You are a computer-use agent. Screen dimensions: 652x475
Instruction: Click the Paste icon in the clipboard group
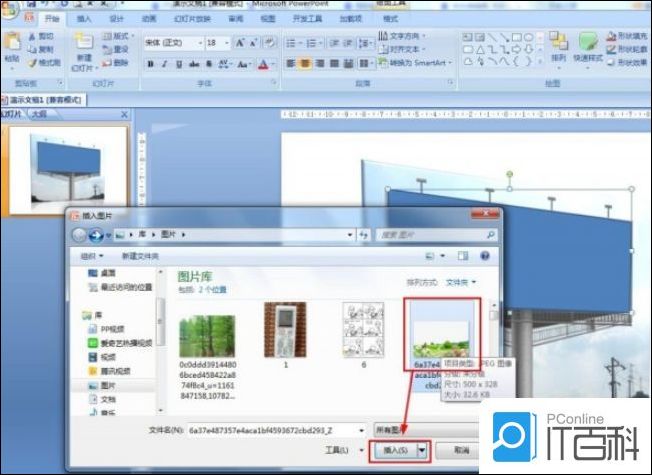click(12, 46)
